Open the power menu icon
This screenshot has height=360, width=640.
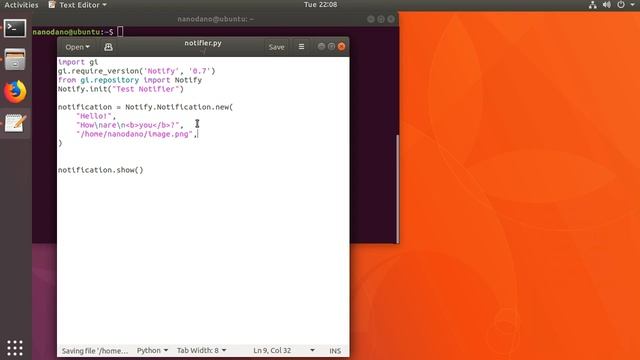pos(621,5)
